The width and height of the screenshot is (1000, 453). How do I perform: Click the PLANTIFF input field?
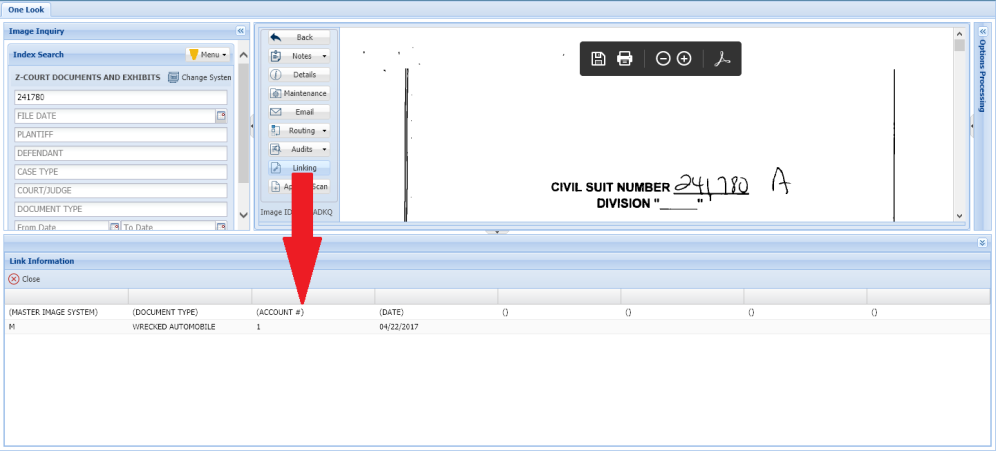point(121,135)
